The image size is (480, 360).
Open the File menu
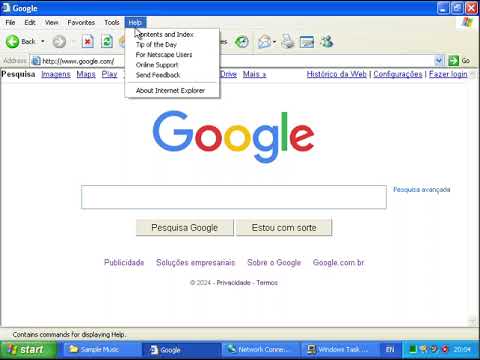coord(10,23)
